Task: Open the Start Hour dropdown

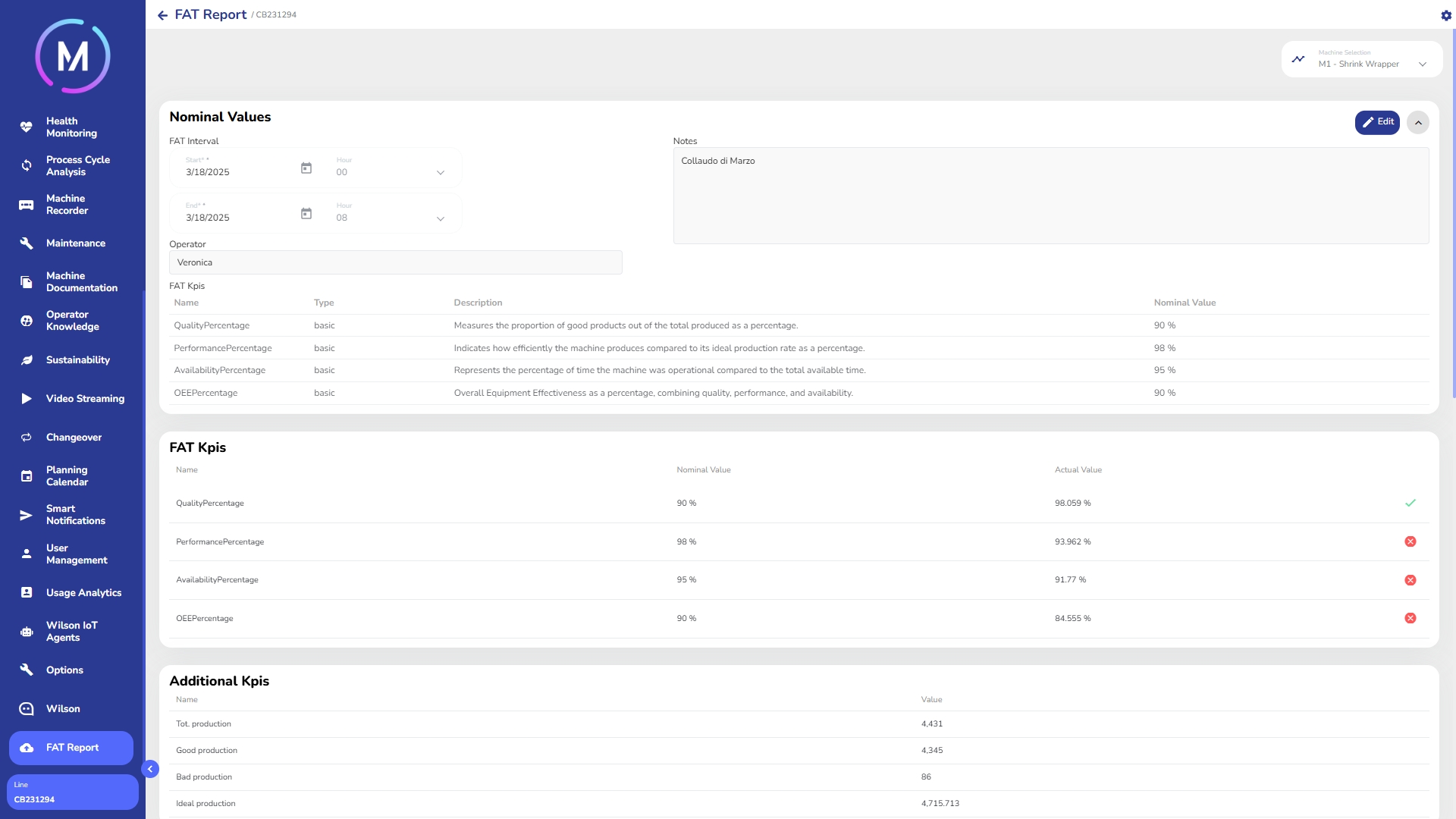Action: (x=440, y=173)
